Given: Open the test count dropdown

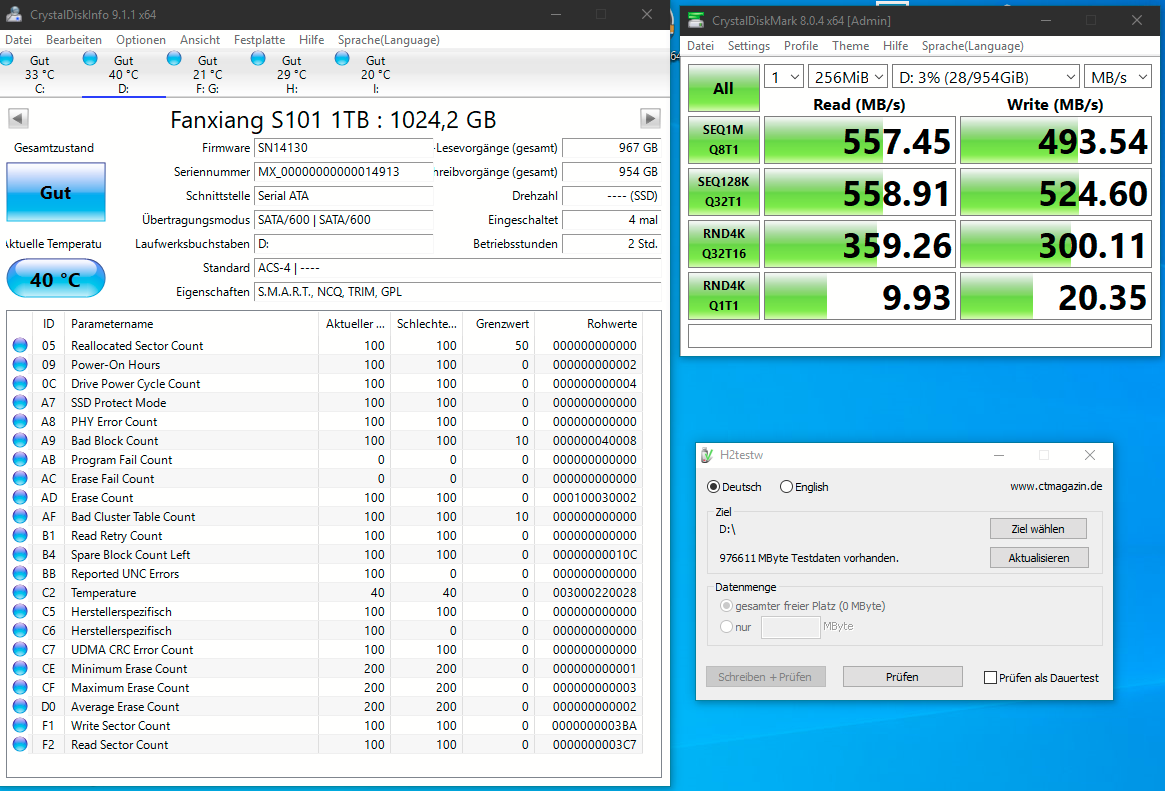Looking at the screenshot, I should click(783, 77).
